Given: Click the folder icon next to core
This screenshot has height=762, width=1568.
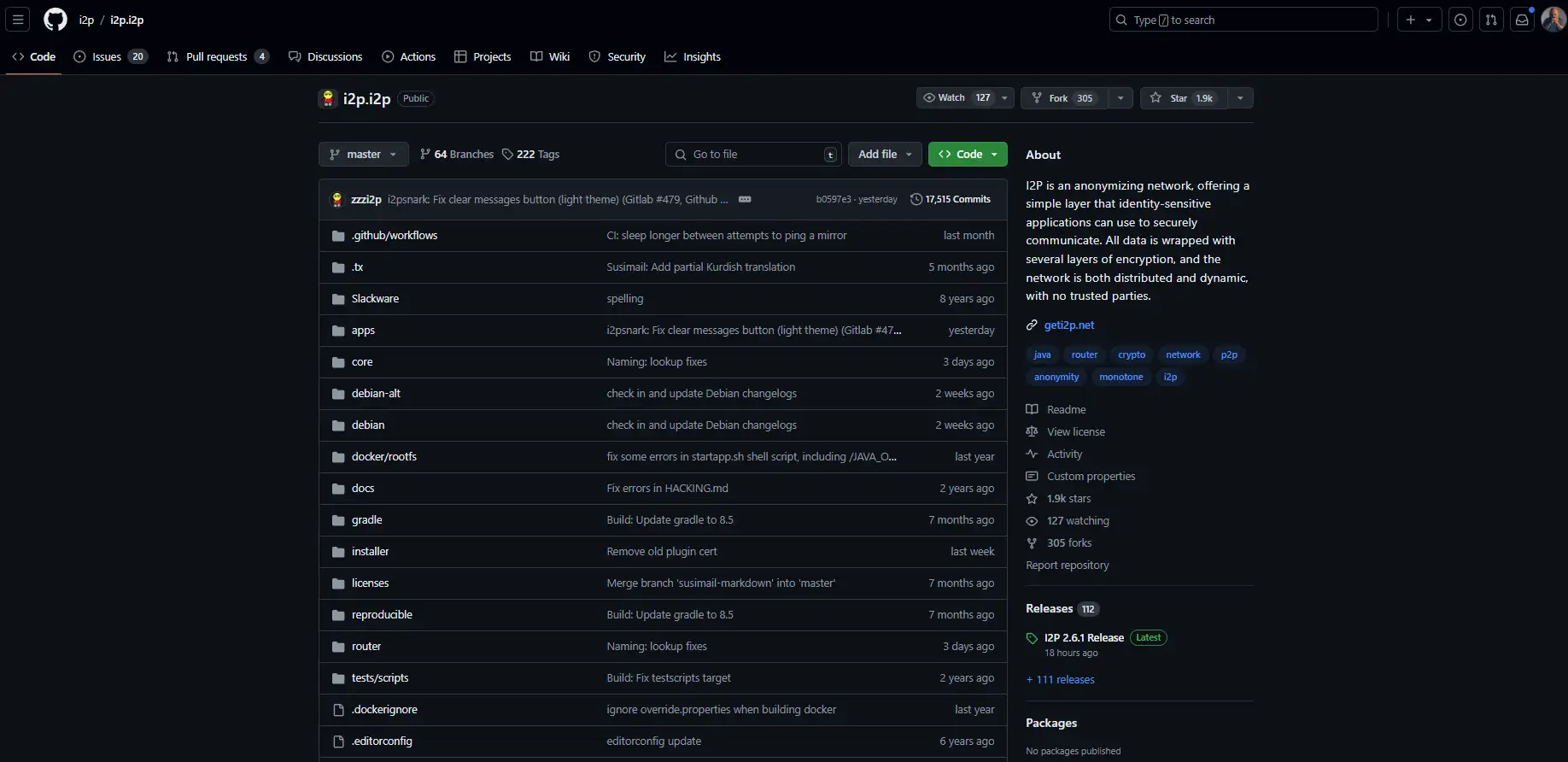Looking at the screenshot, I should (x=338, y=362).
